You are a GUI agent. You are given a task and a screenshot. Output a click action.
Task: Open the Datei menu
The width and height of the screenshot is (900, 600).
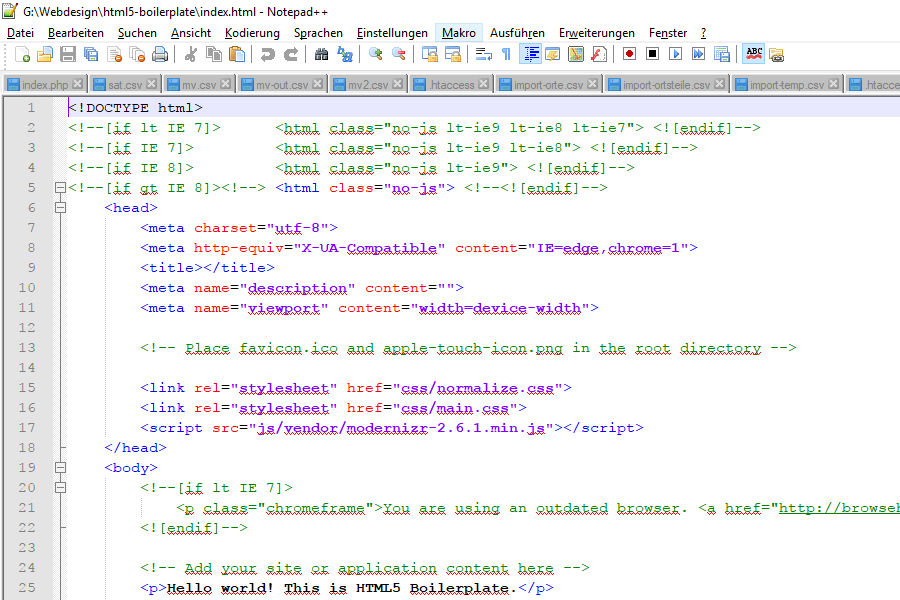(x=21, y=33)
